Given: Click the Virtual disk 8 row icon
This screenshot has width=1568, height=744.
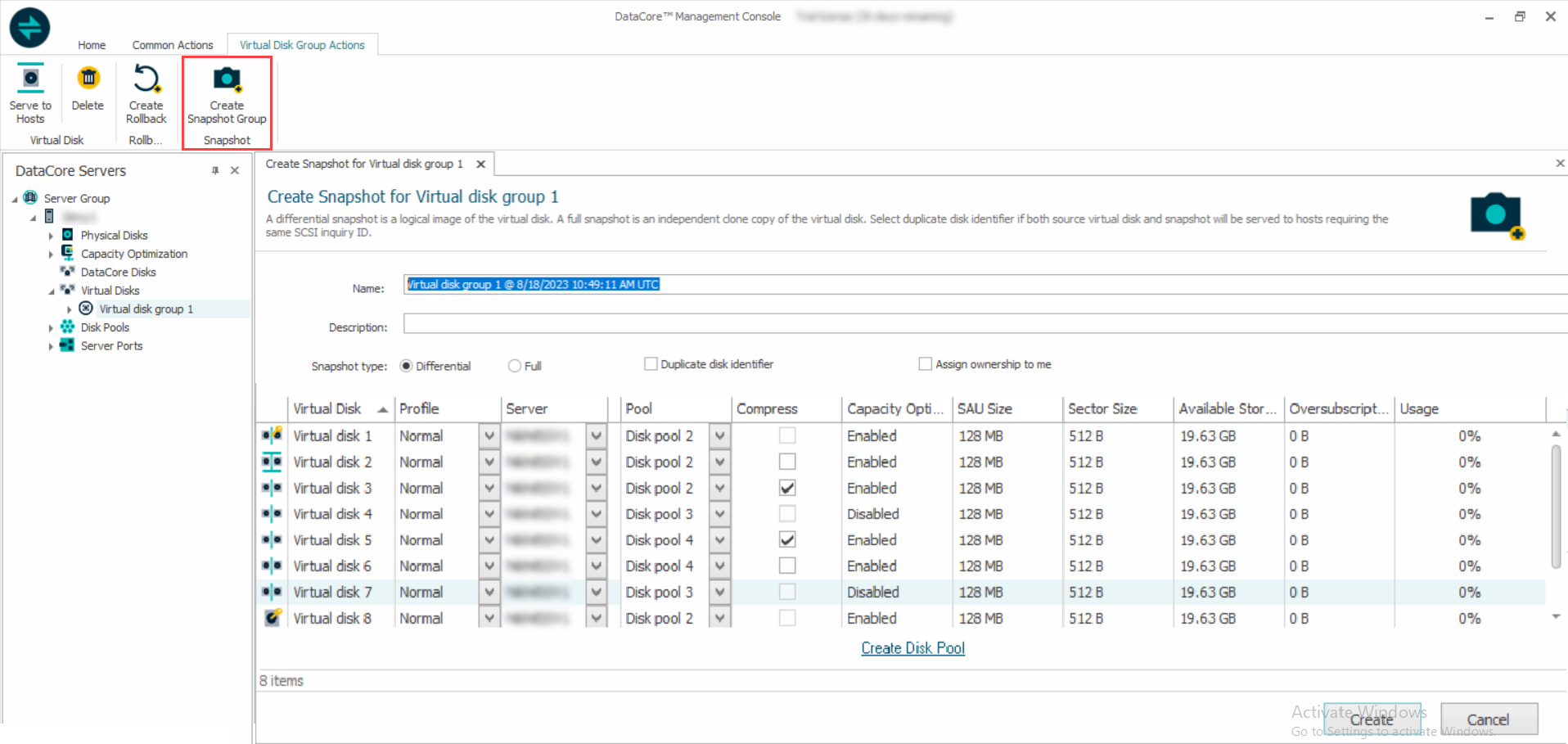Looking at the screenshot, I should 273,618.
